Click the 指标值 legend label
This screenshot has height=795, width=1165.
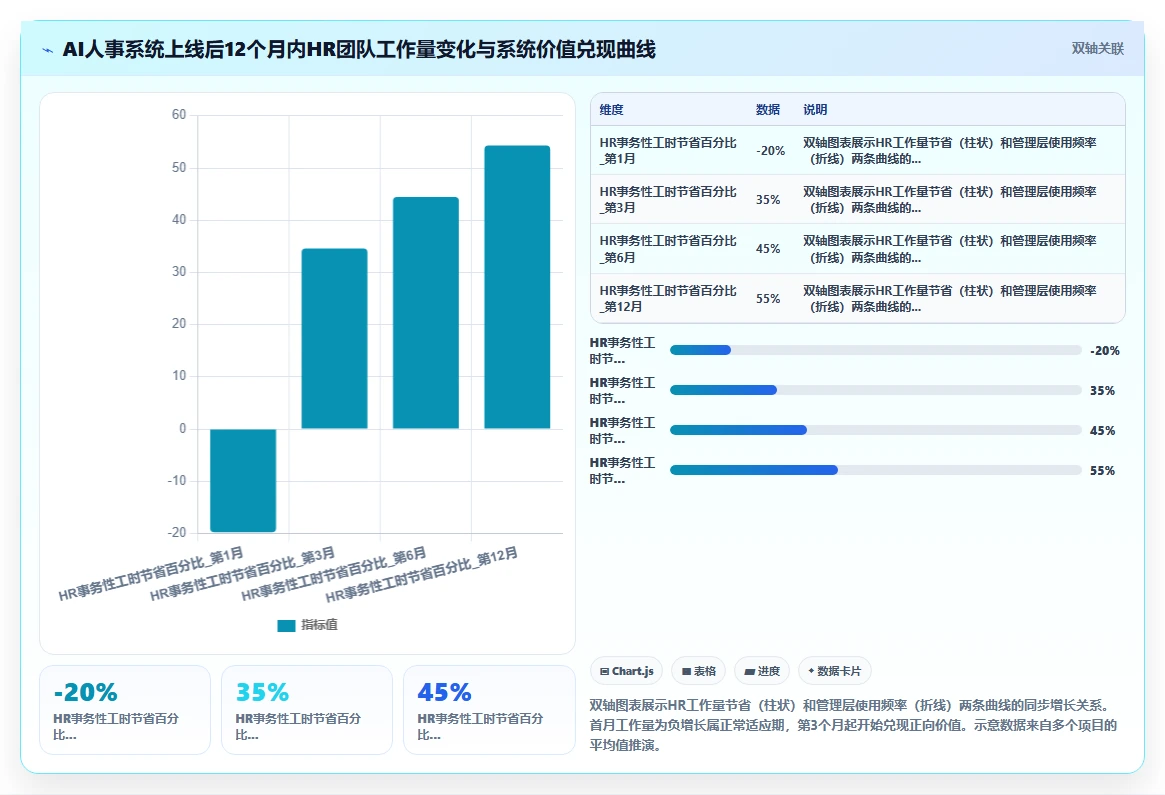tap(319, 625)
